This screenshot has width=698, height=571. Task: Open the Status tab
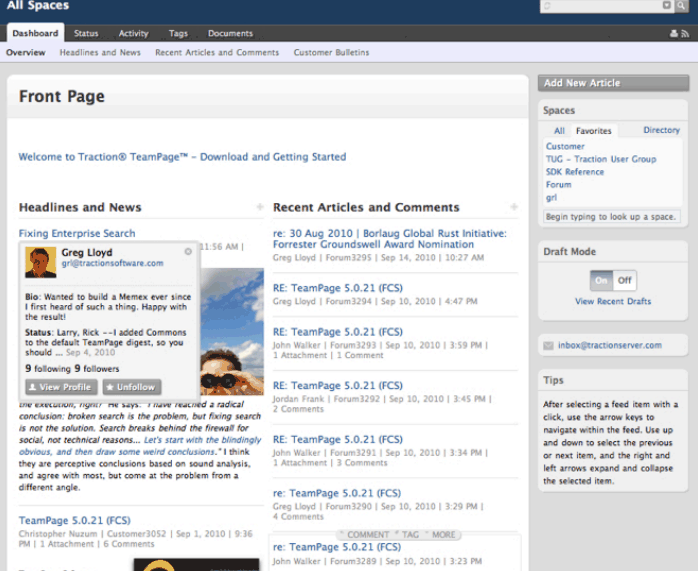86,33
